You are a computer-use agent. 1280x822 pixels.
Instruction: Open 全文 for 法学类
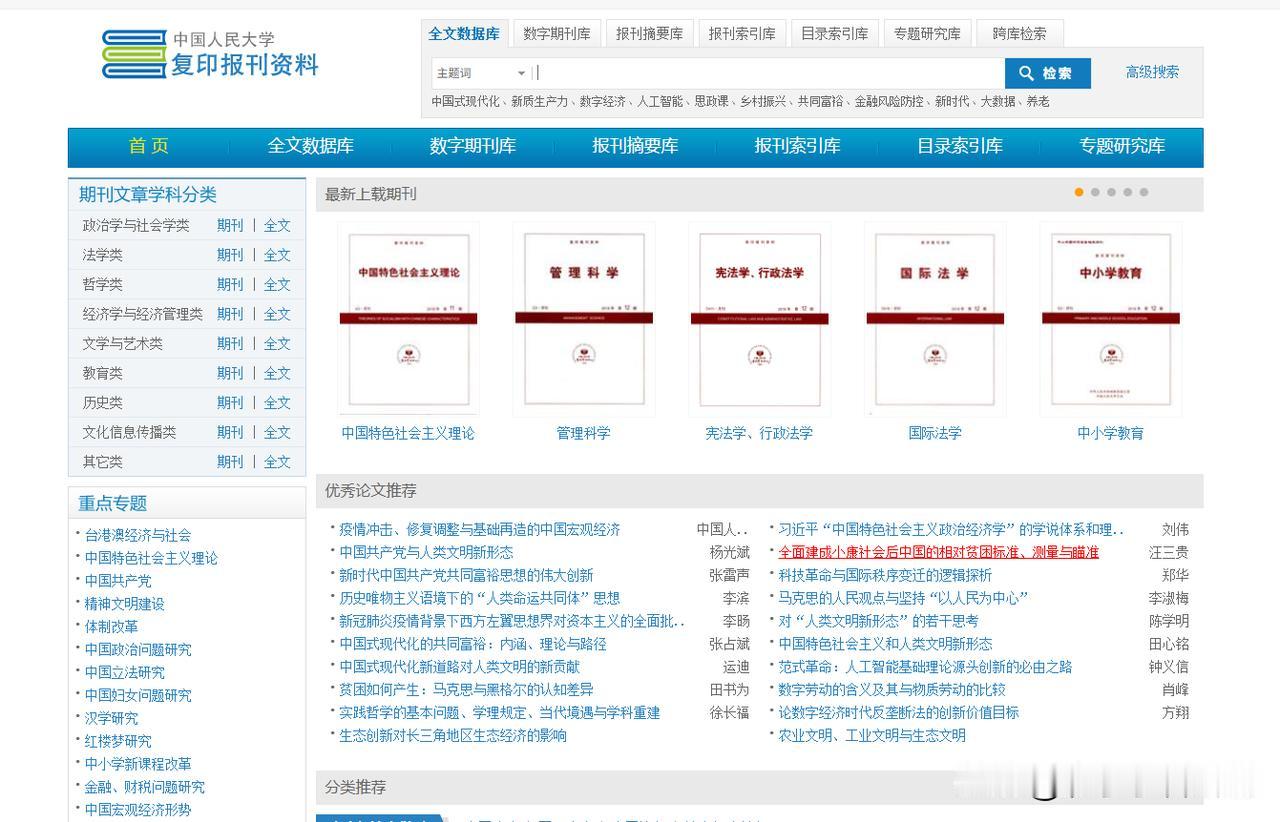click(x=277, y=255)
